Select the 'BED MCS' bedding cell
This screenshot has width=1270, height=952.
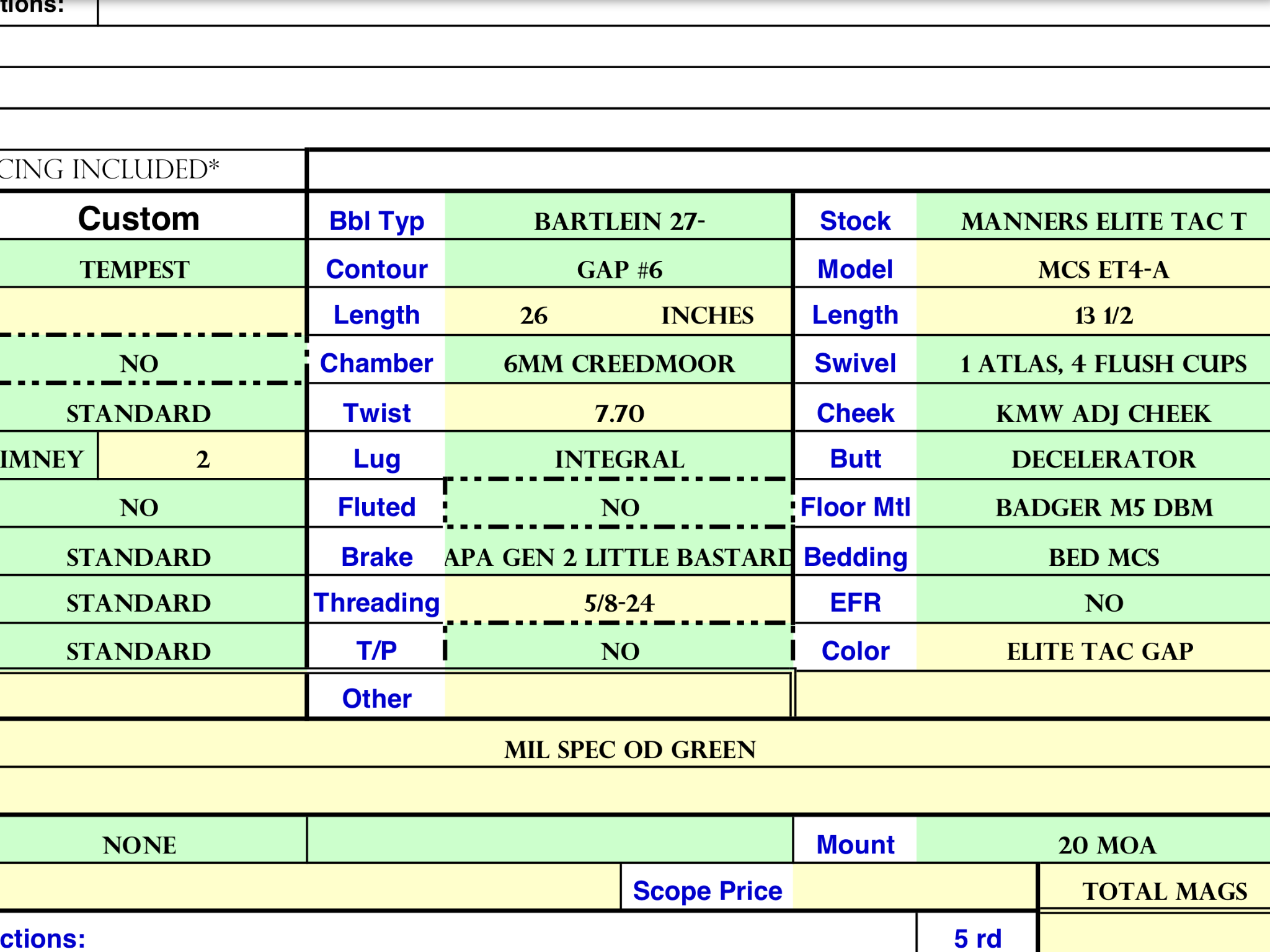tap(1093, 552)
